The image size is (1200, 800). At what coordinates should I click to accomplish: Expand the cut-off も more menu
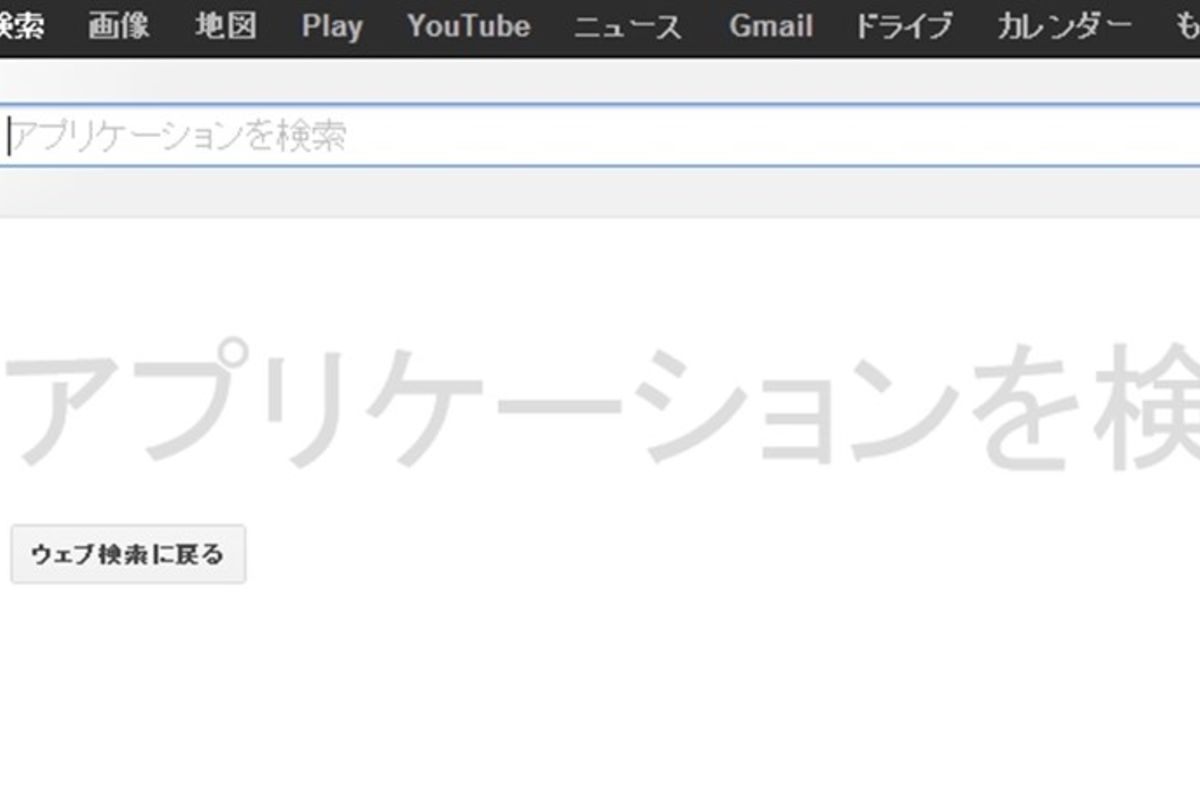[x=1186, y=27]
